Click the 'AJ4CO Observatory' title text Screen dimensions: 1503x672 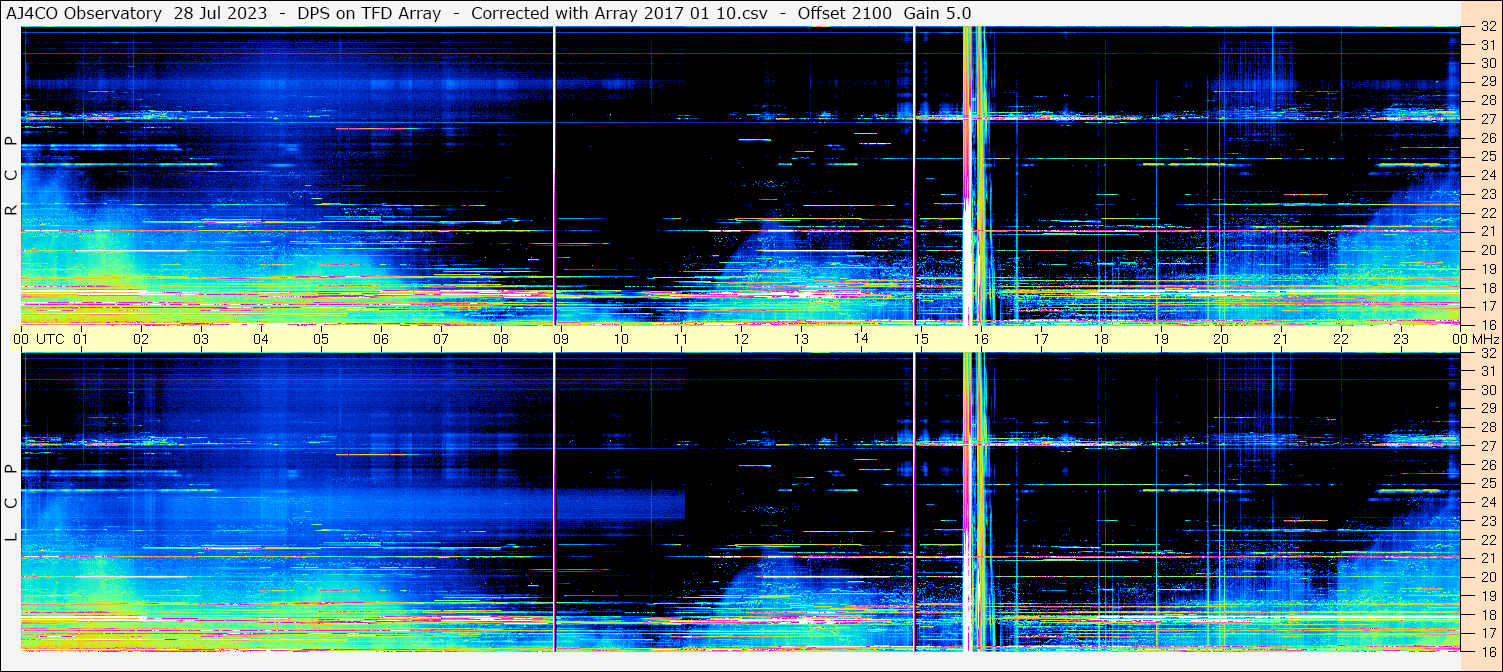(85, 13)
